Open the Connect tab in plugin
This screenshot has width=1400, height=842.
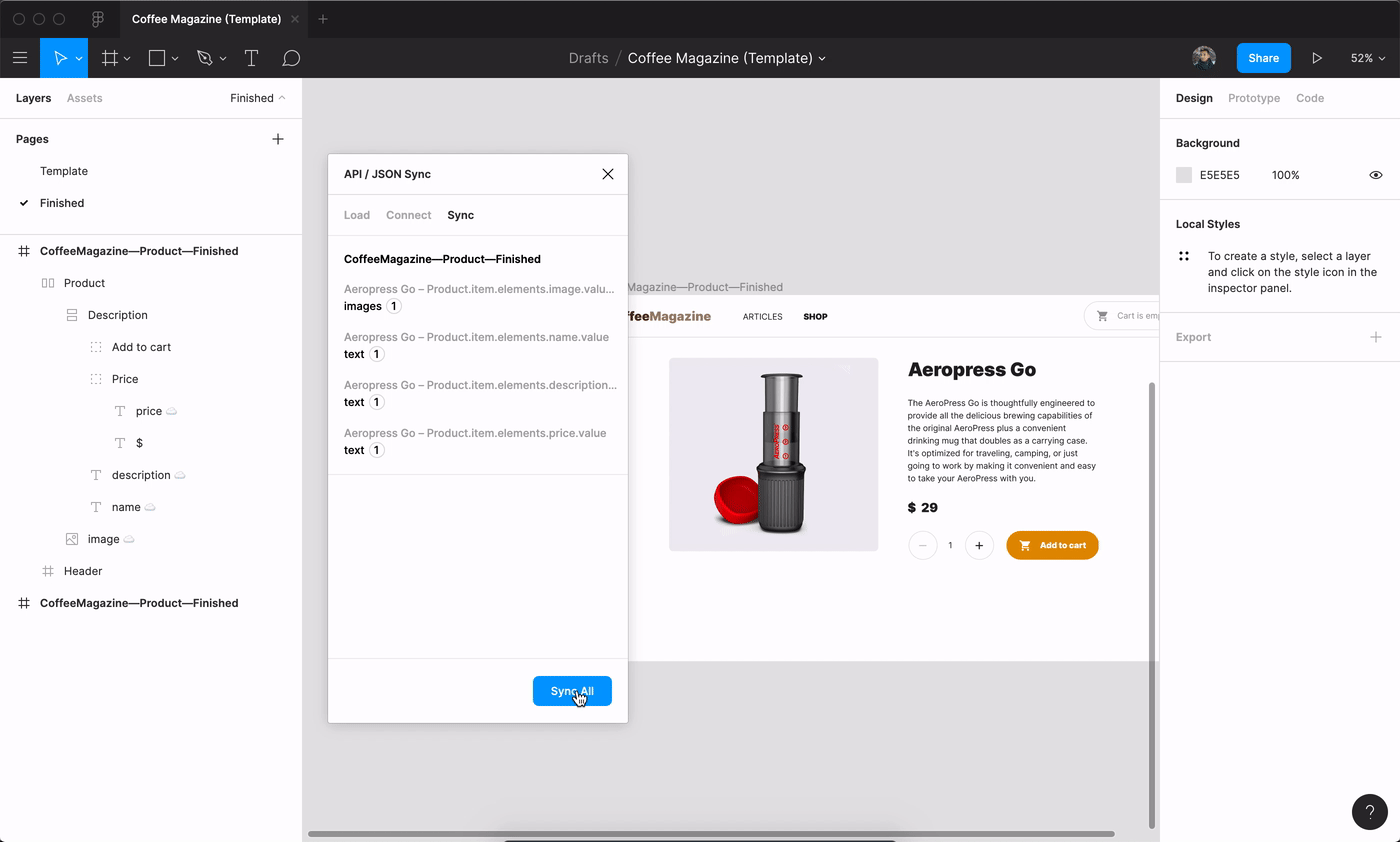click(x=409, y=215)
